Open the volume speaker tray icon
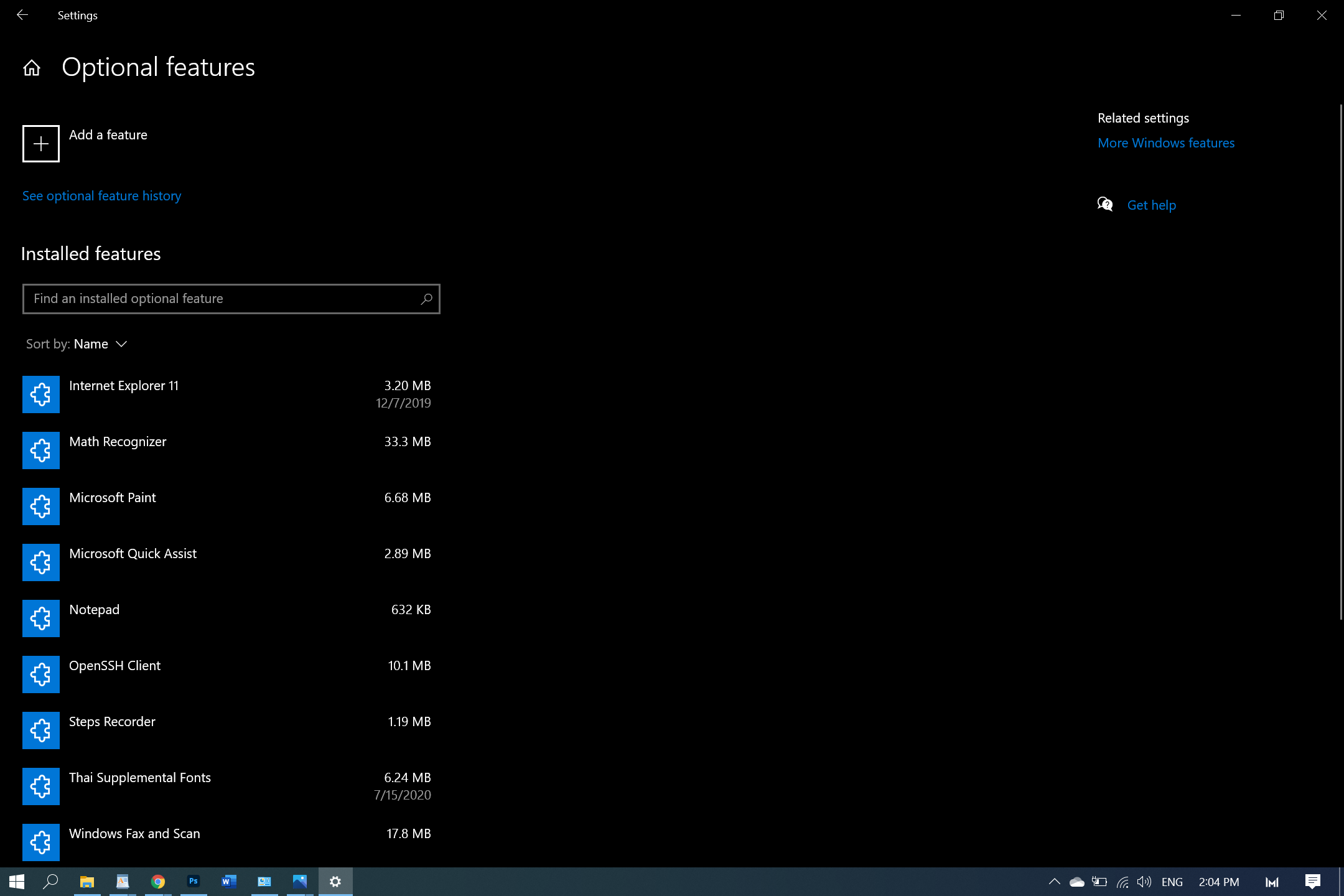This screenshot has width=1344, height=896. pyautogui.click(x=1144, y=882)
